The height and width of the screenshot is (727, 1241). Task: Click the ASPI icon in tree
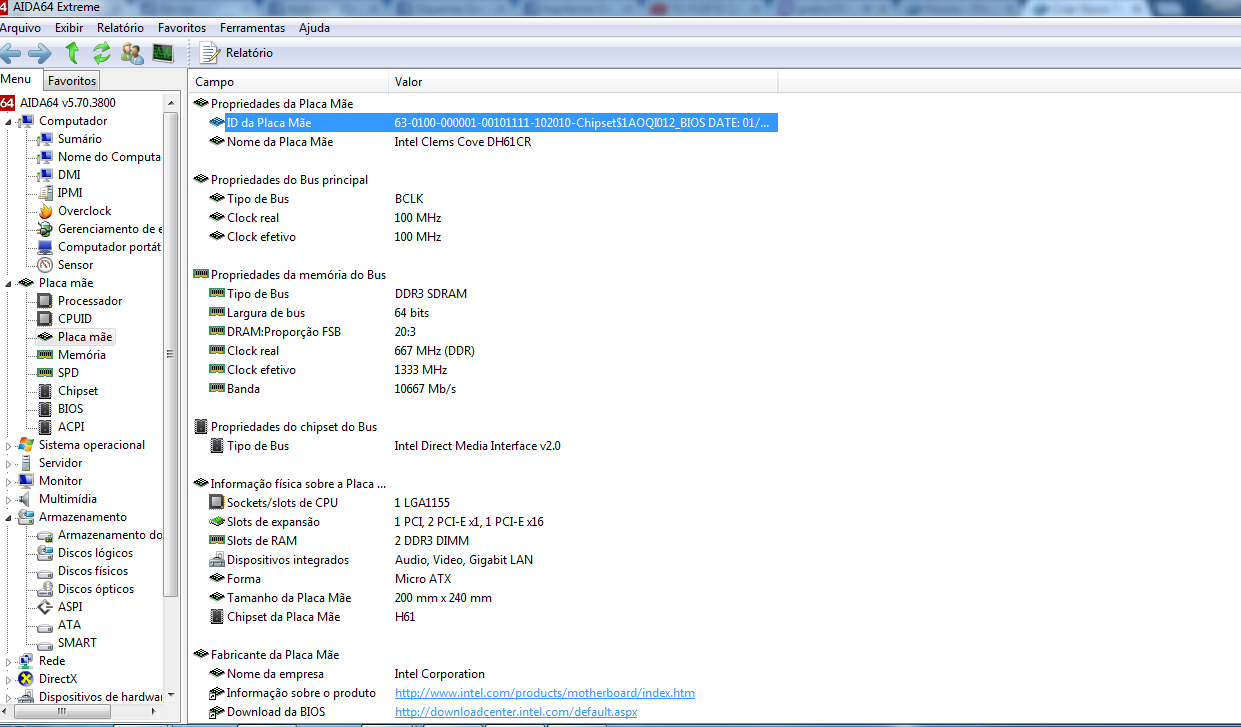point(45,607)
